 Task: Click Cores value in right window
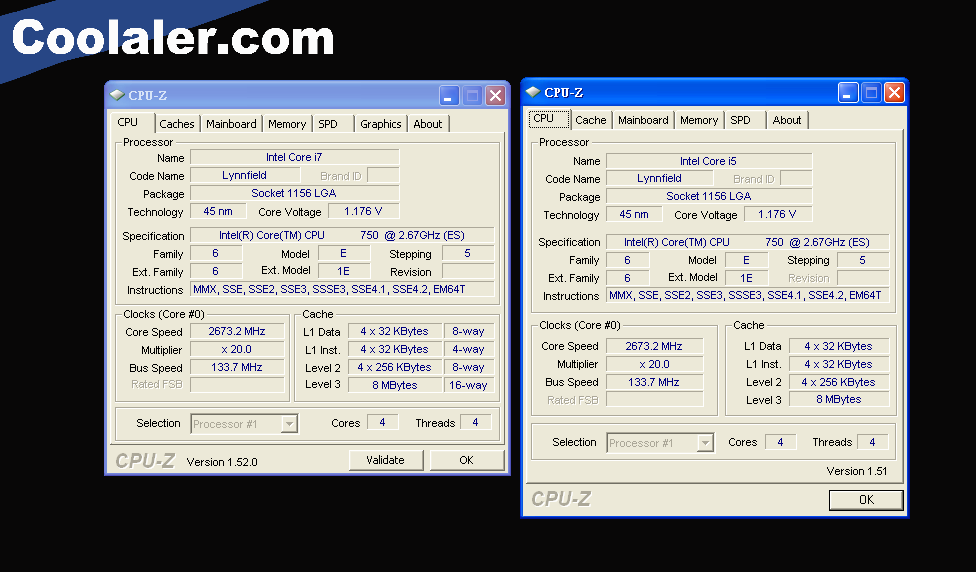coord(780,442)
